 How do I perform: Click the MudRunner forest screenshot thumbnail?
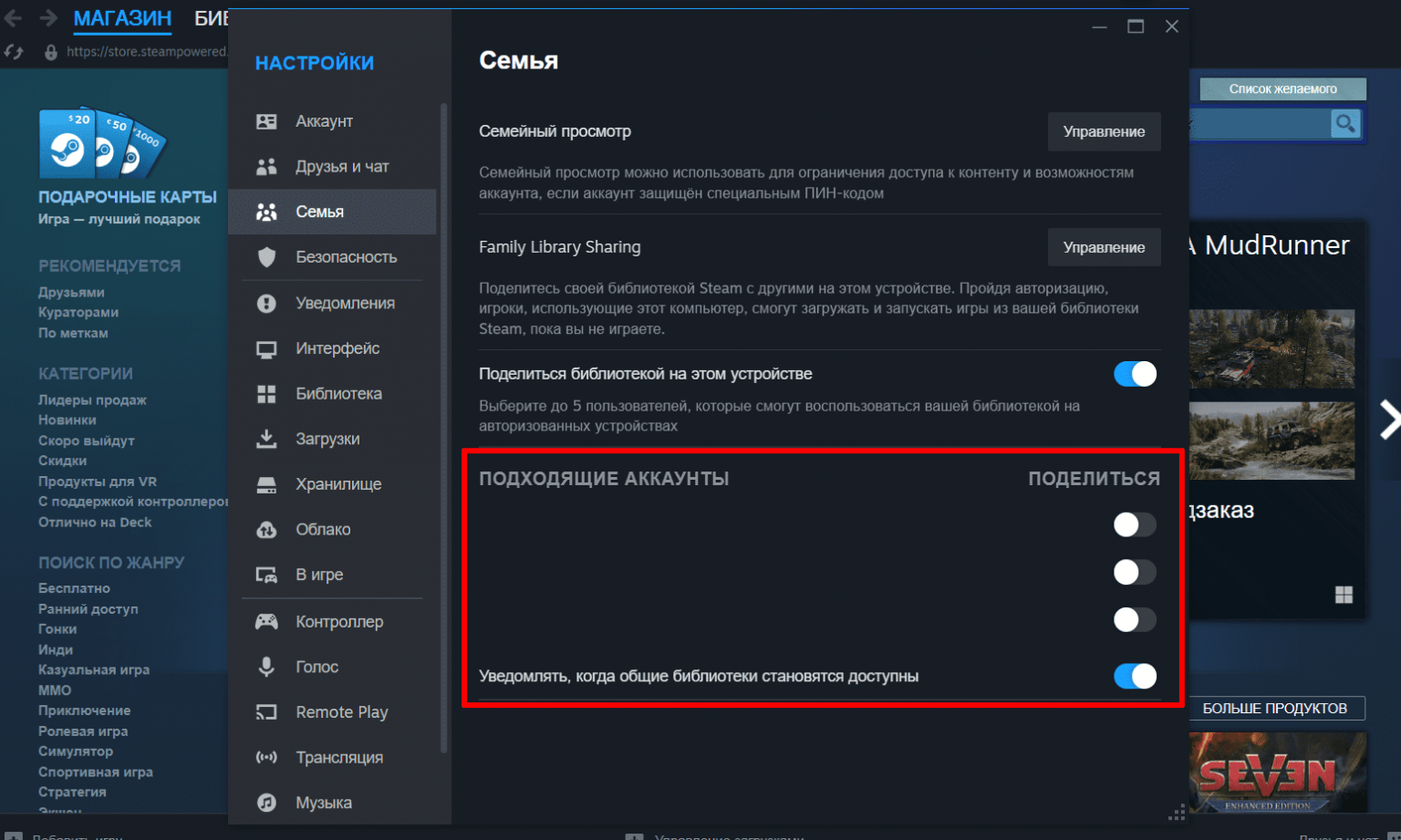[x=1271, y=348]
